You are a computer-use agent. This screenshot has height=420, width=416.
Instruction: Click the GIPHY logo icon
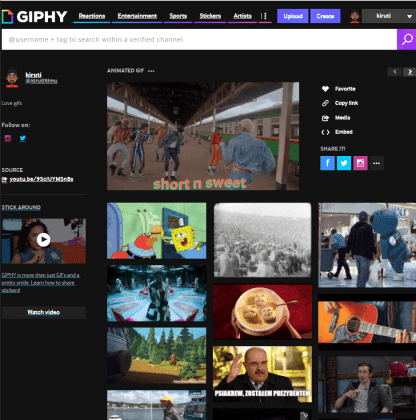point(7,16)
